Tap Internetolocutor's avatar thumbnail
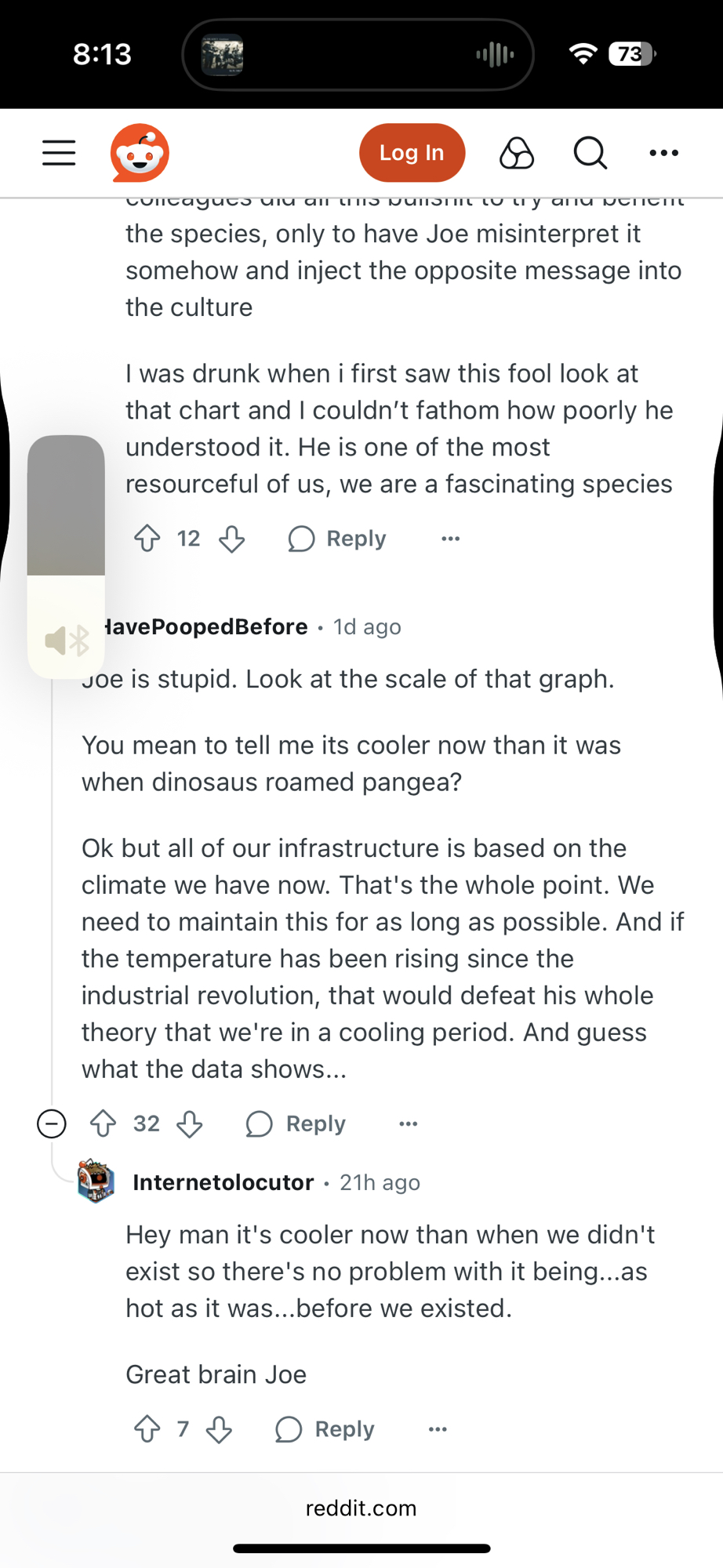Viewport: 723px width, 1568px height. coord(96,1181)
